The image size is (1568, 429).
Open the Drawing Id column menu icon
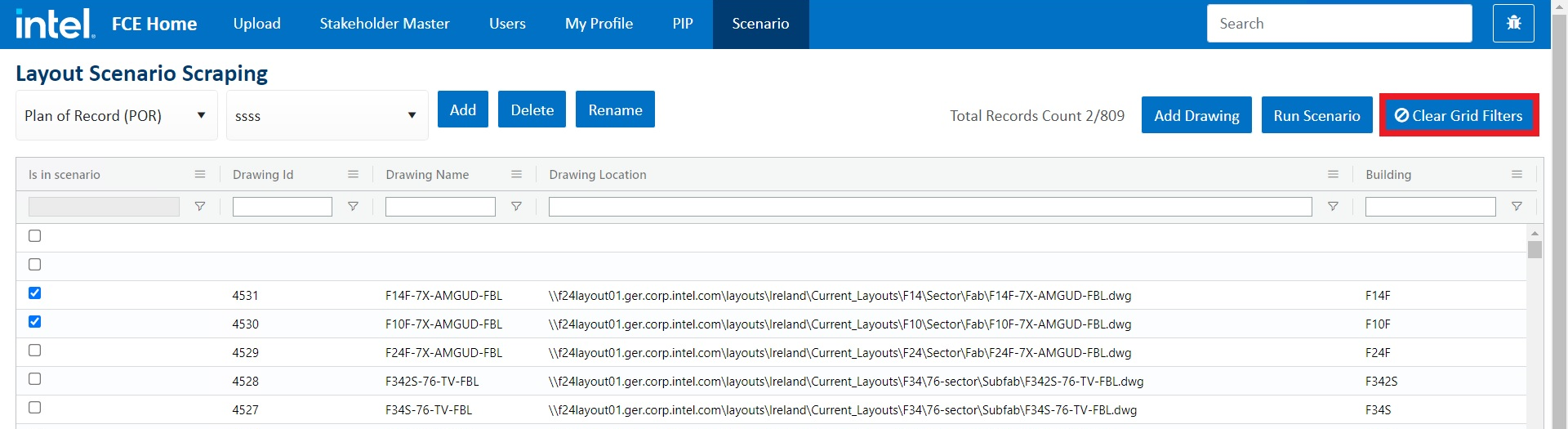click(353, 174)
